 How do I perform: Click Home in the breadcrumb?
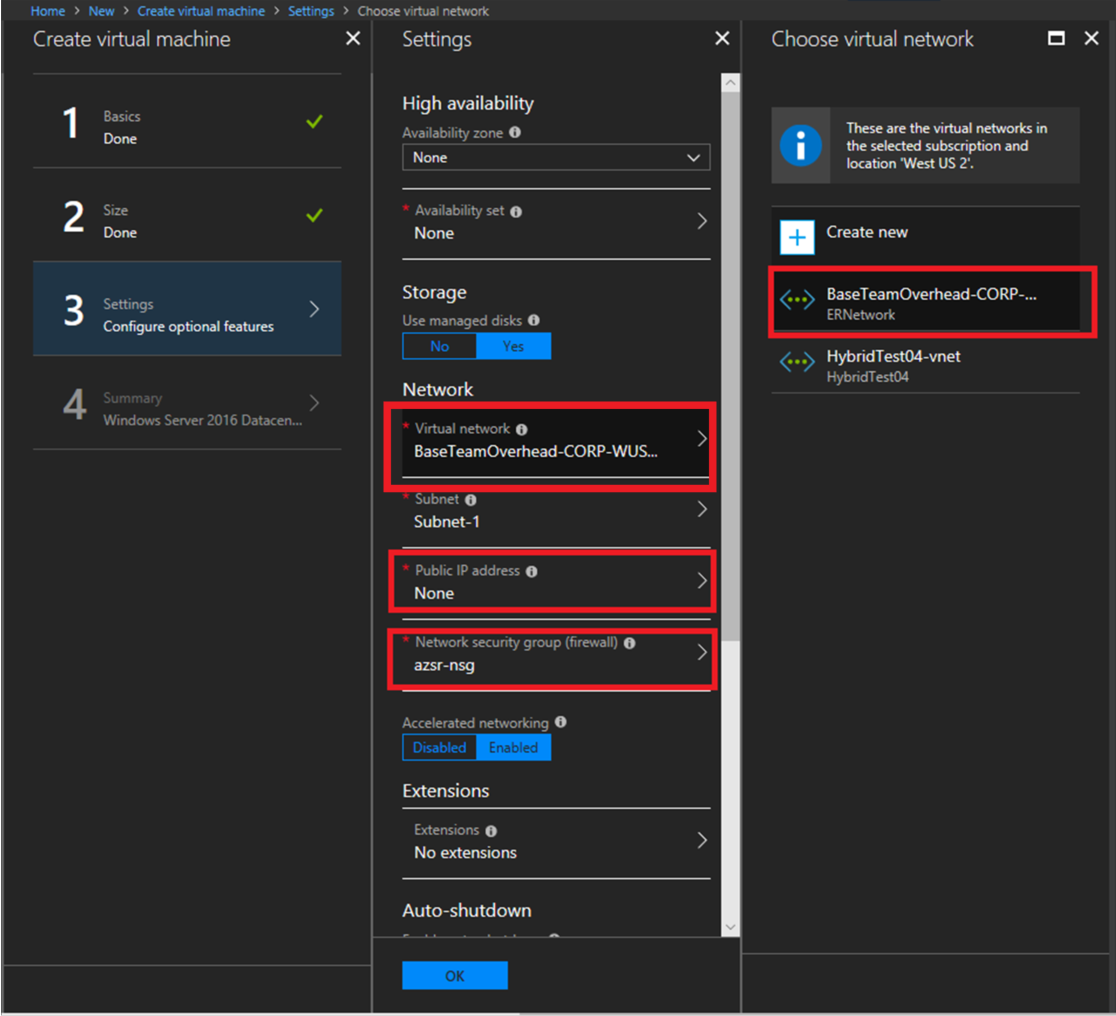[47, 10]
